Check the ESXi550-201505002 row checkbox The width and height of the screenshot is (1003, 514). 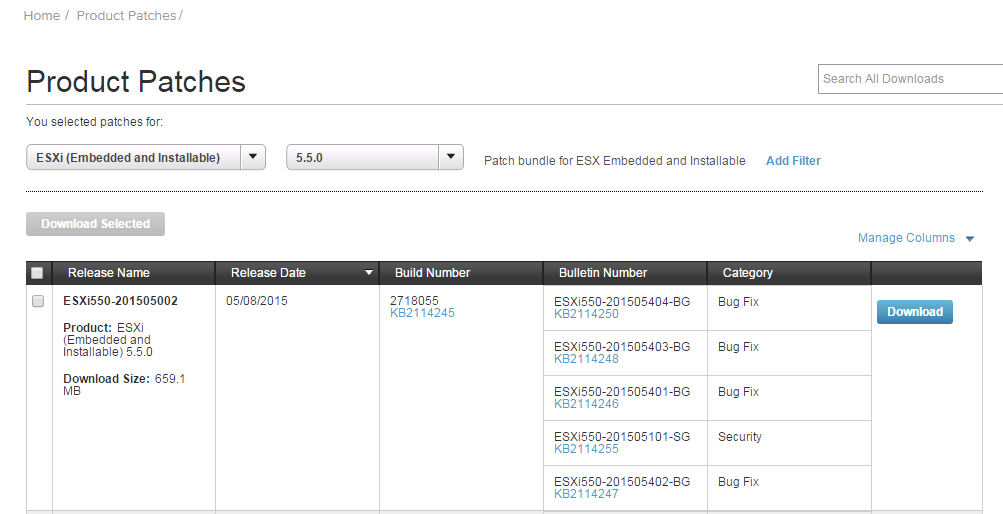(x=38, y=300)
